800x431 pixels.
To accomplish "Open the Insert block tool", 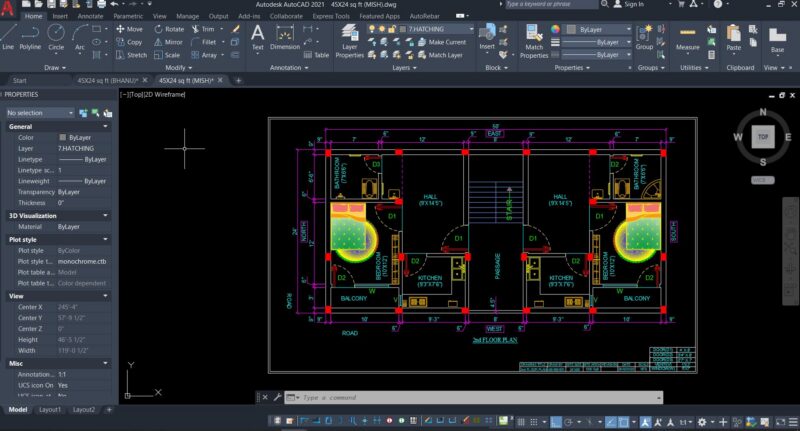I will point(487,37).
